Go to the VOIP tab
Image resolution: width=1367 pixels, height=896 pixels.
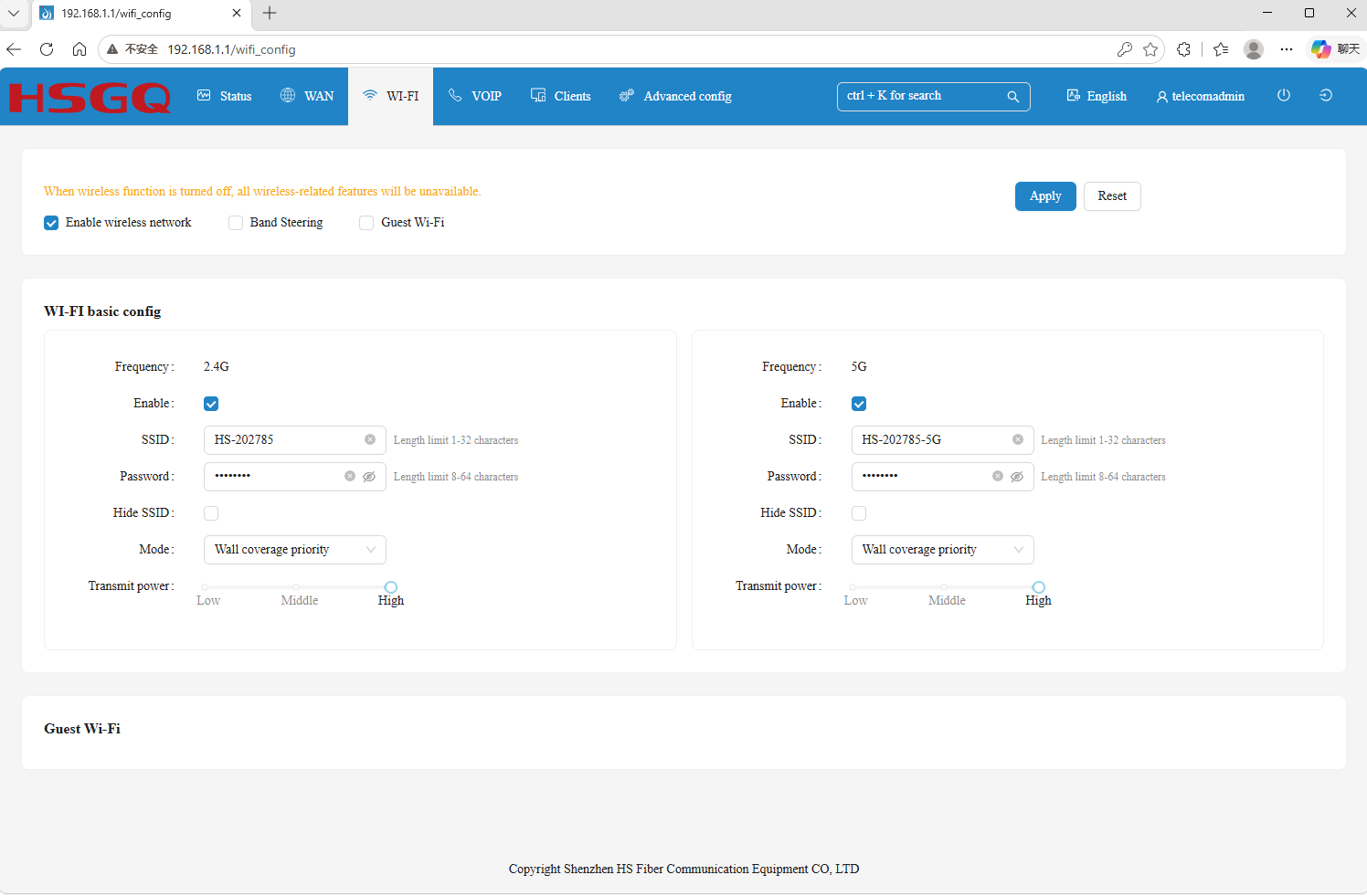point(475,96)
